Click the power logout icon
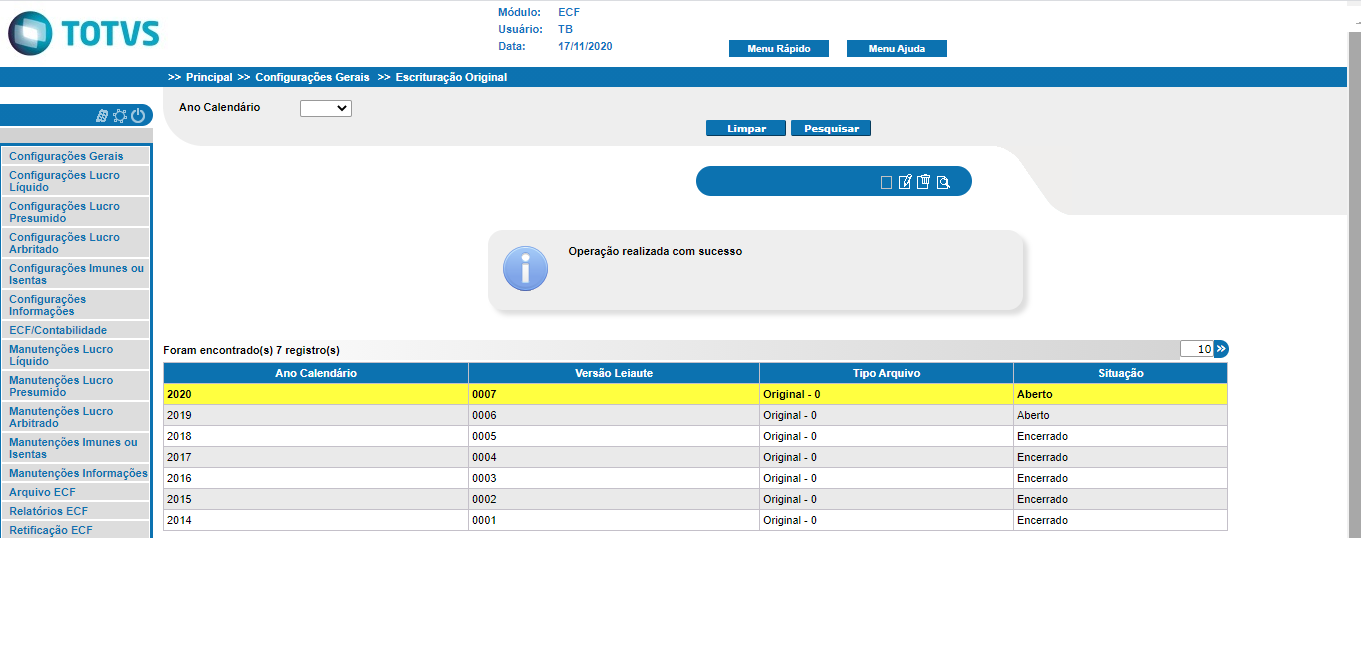The height and width of the screenshot is (664, 1366). [x=138, y=116]
